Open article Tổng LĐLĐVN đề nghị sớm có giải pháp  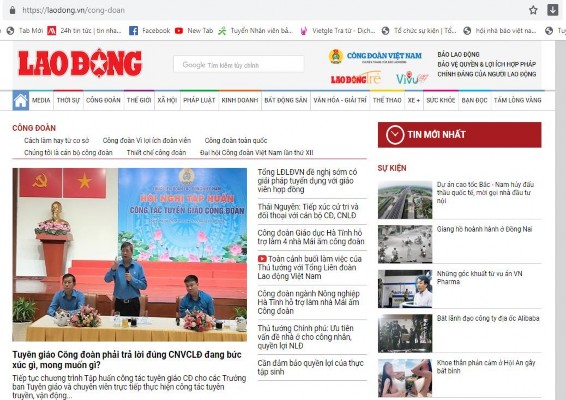point(307,181)
